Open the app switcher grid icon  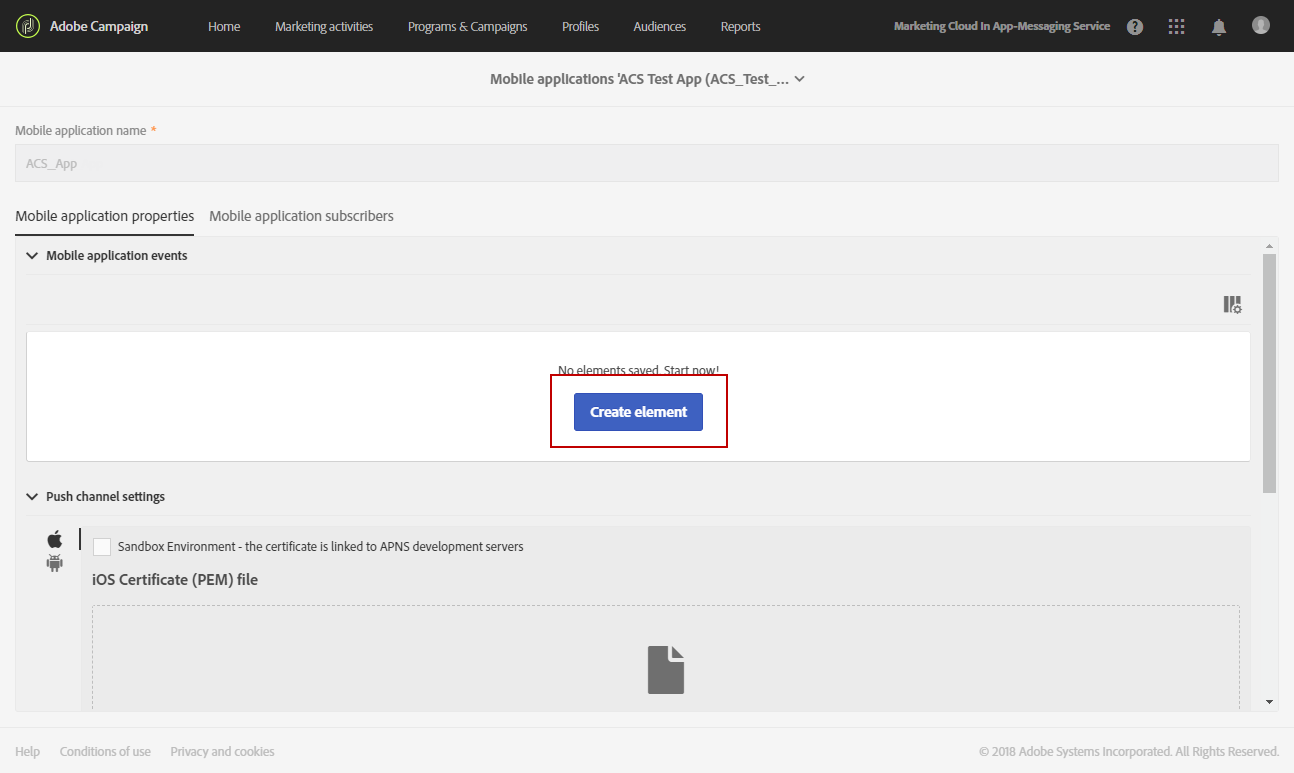(x=1177, y=27)
